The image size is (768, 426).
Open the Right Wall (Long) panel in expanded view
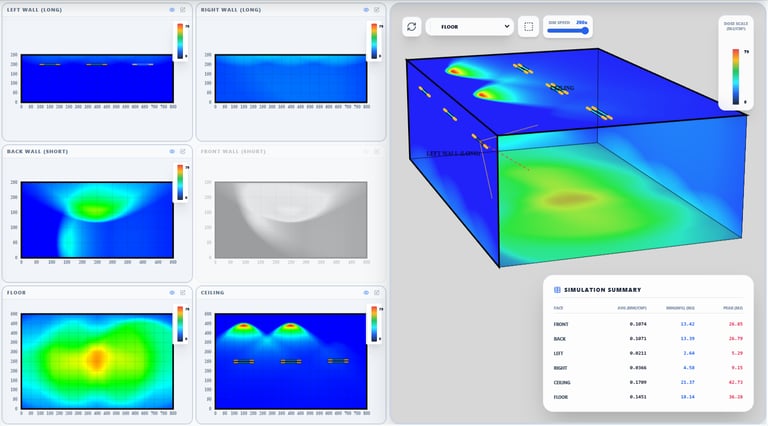pyautogui.click(x=377, y=10)
